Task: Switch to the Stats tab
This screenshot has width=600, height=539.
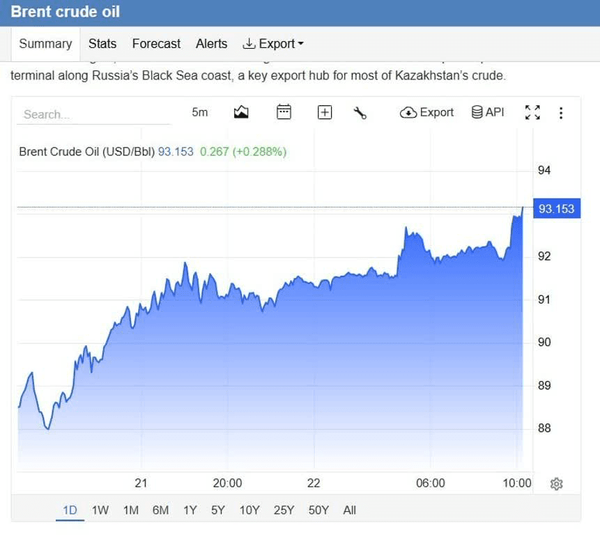Action: coord(102,44)
